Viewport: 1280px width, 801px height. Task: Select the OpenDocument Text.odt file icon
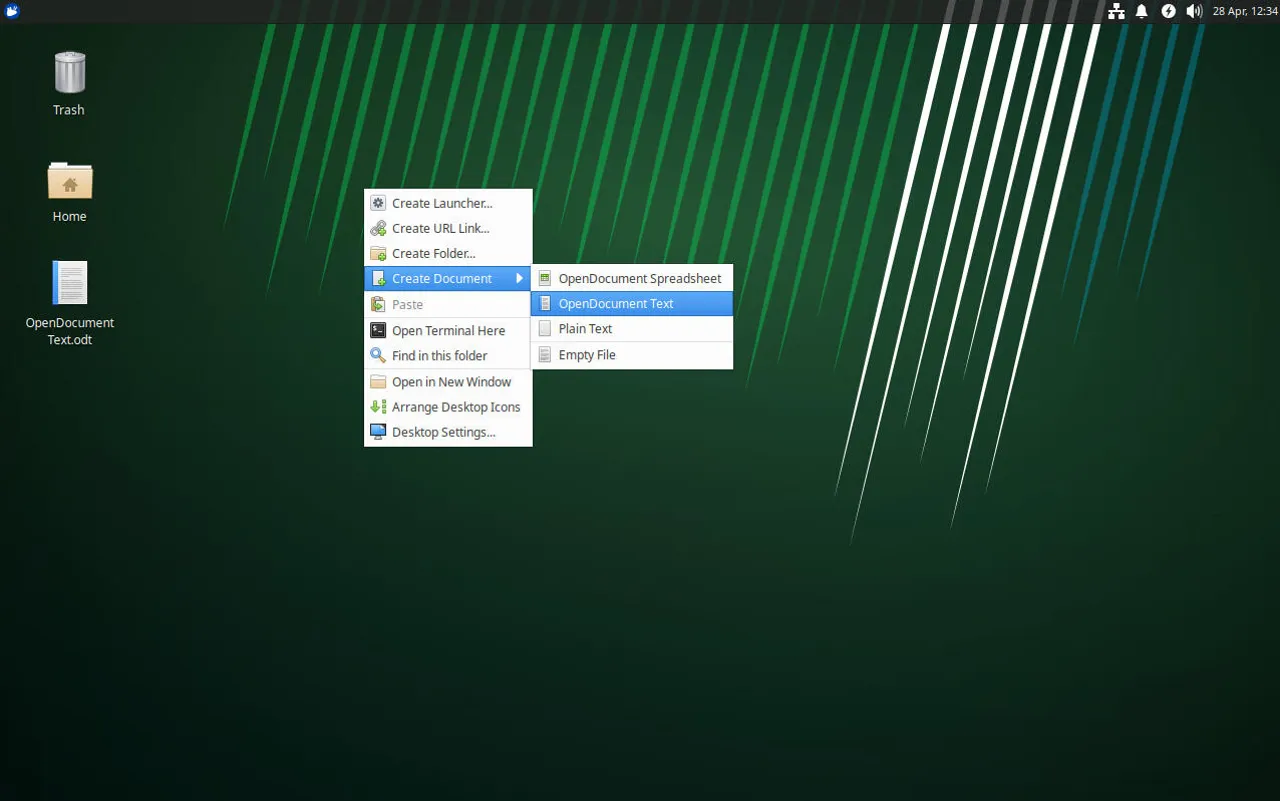pyautogui.click(x=70, y=283)
